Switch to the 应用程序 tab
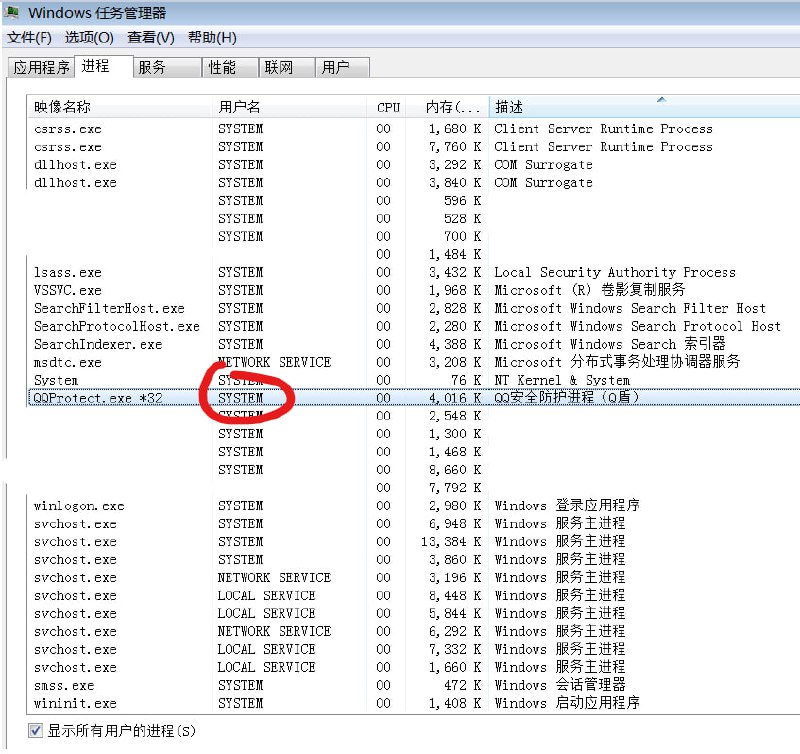The width and height of the screenshot is (800, 754). [x=41, y=68]
